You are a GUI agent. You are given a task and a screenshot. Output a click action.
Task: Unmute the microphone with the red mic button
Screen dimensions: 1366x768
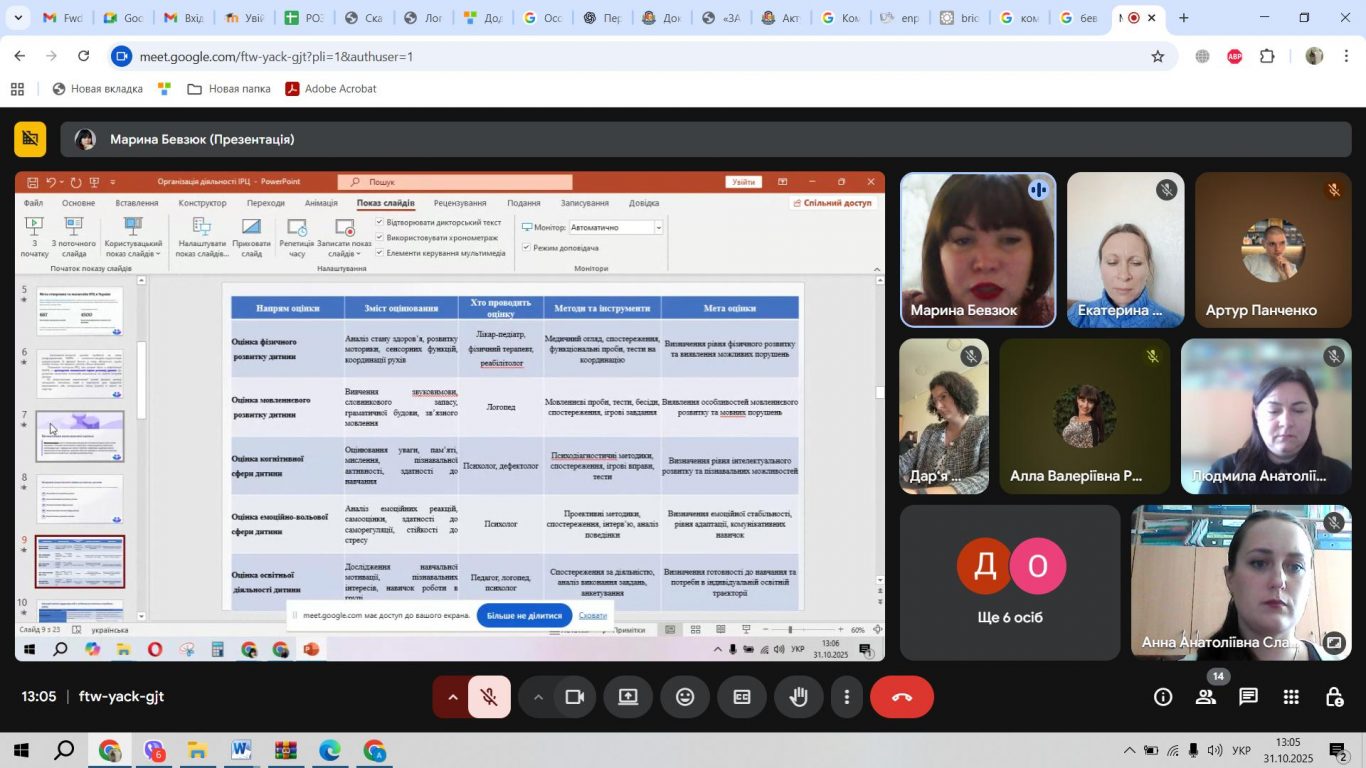click(489, 697)
